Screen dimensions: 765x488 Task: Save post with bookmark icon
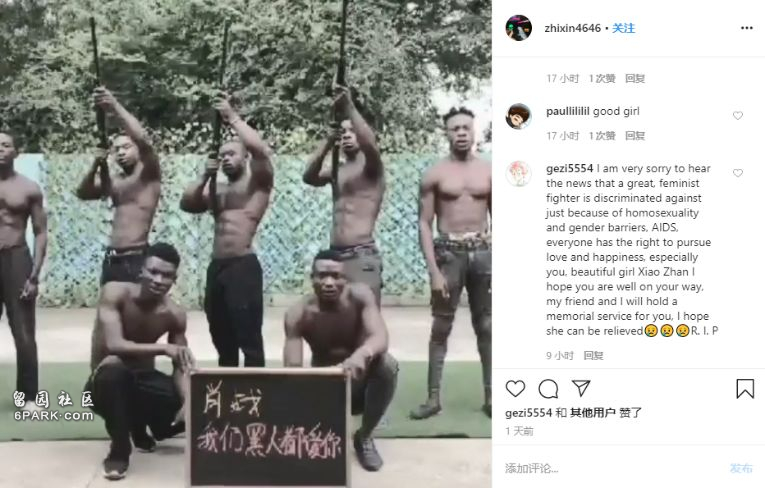(x=745, y=389)
